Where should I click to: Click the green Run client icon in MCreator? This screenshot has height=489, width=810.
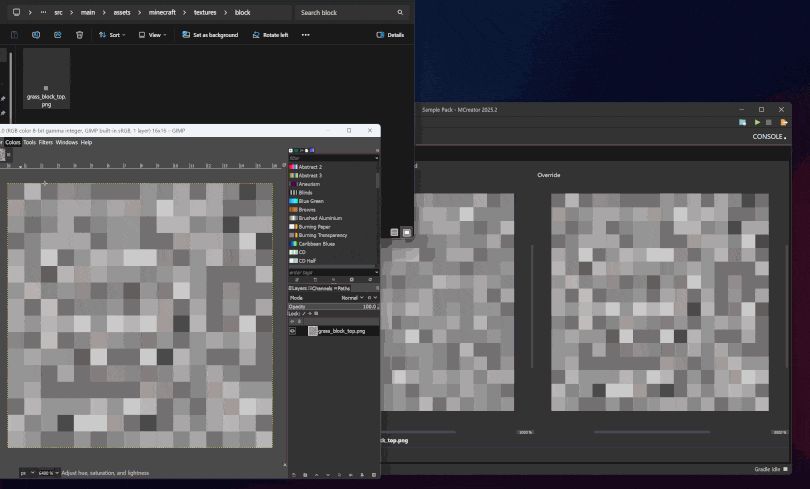point(757,122)
